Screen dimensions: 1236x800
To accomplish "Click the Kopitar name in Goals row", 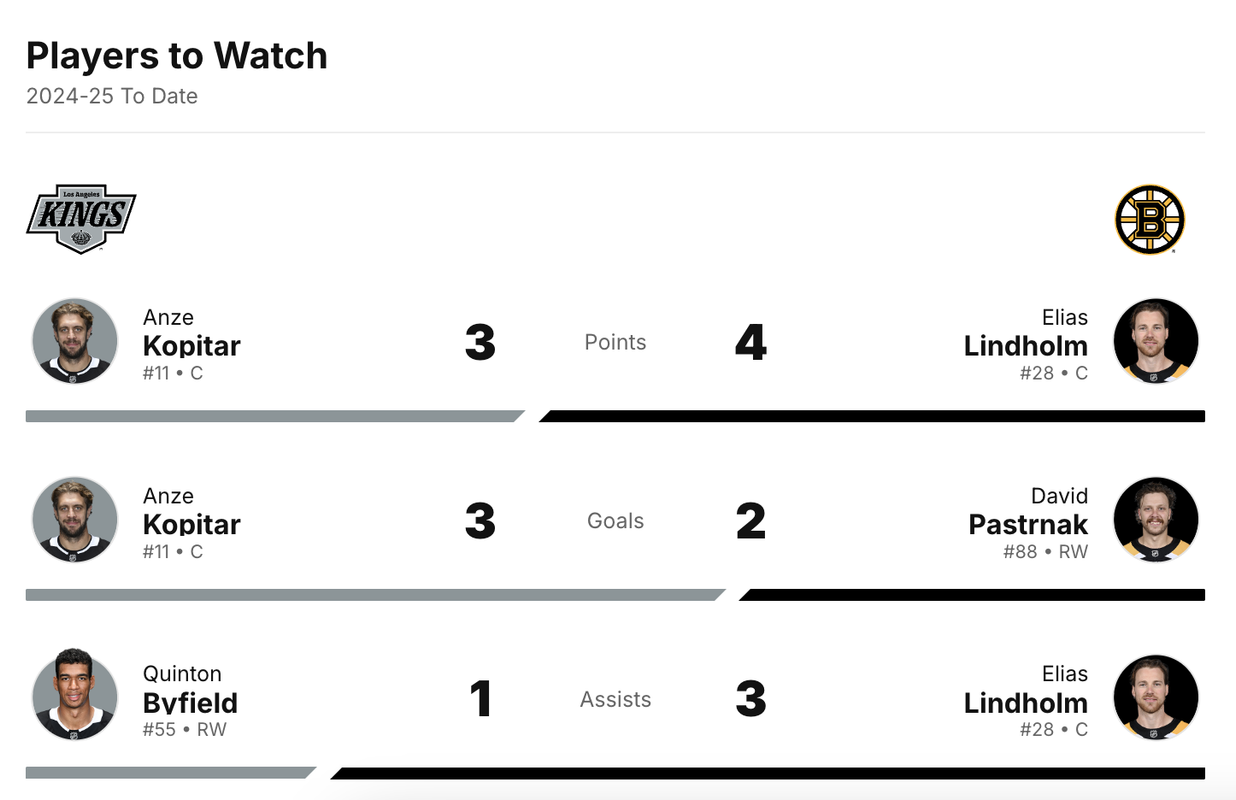I will click(x=192, y=524).
